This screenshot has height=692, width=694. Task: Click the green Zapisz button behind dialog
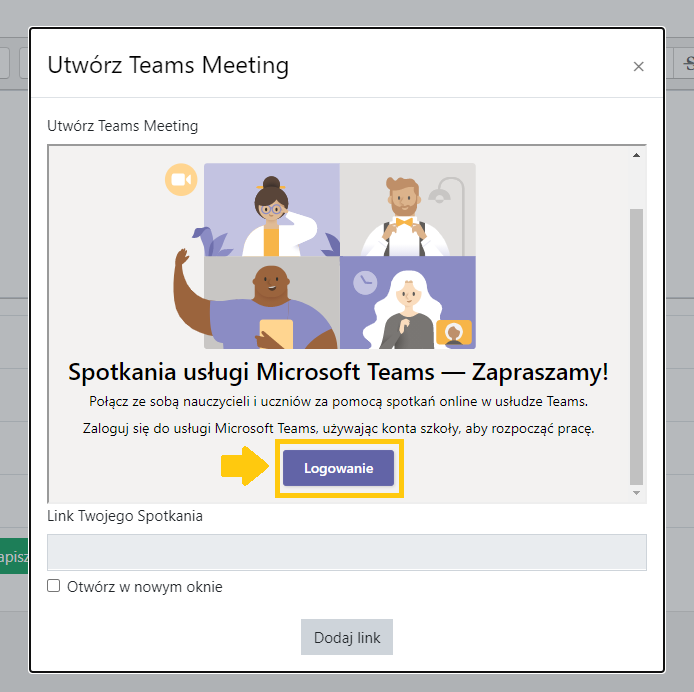click(14, 556)
